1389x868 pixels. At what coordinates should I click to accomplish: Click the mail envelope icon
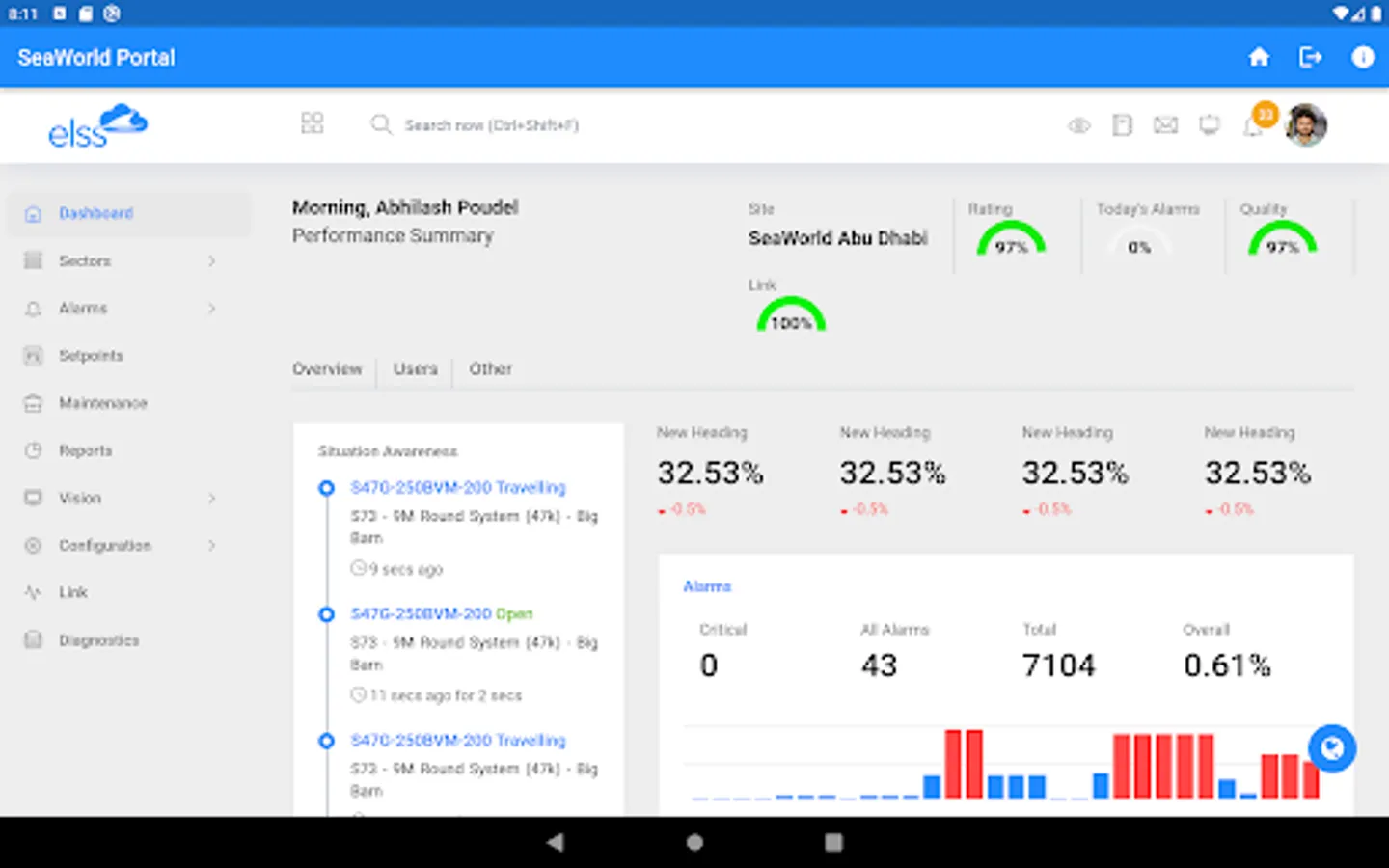(x=1165, y=125)
